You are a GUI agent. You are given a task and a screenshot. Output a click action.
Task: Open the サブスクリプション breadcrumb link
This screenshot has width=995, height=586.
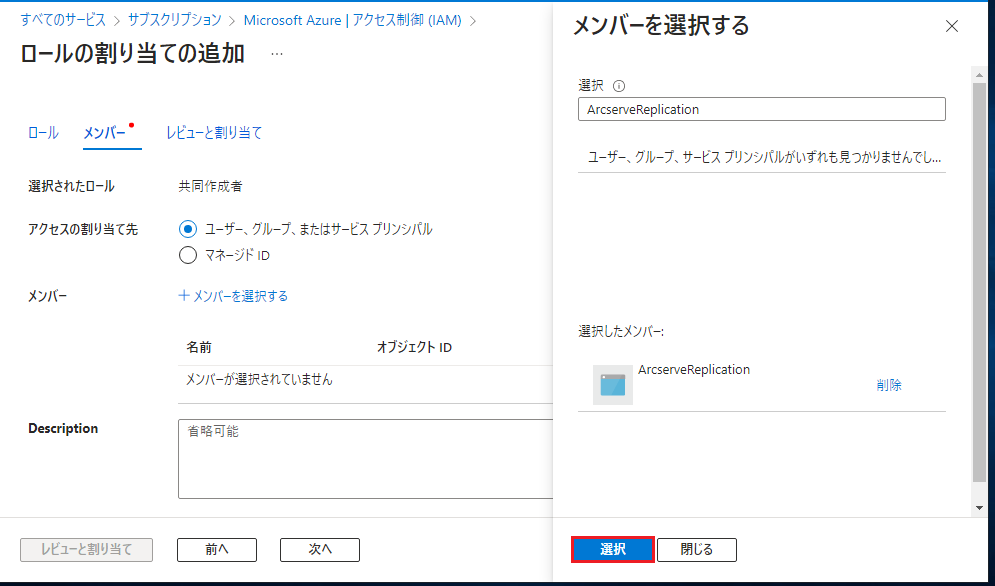(x=175, y=20)
